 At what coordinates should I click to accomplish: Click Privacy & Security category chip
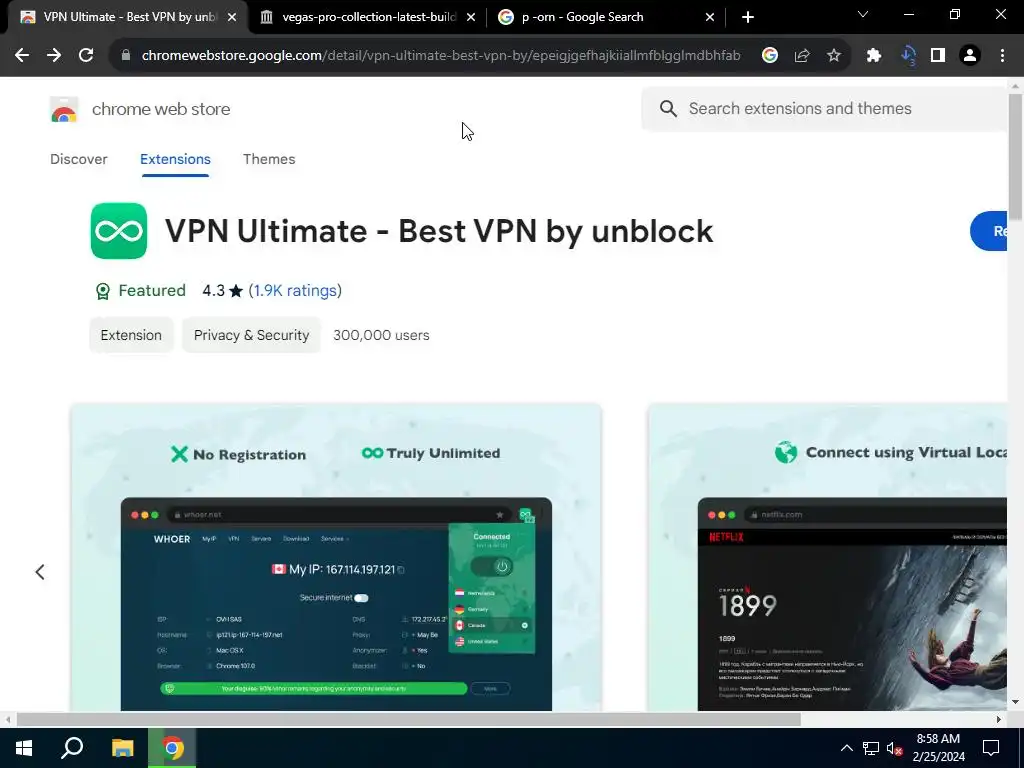(x=251, y=335)
